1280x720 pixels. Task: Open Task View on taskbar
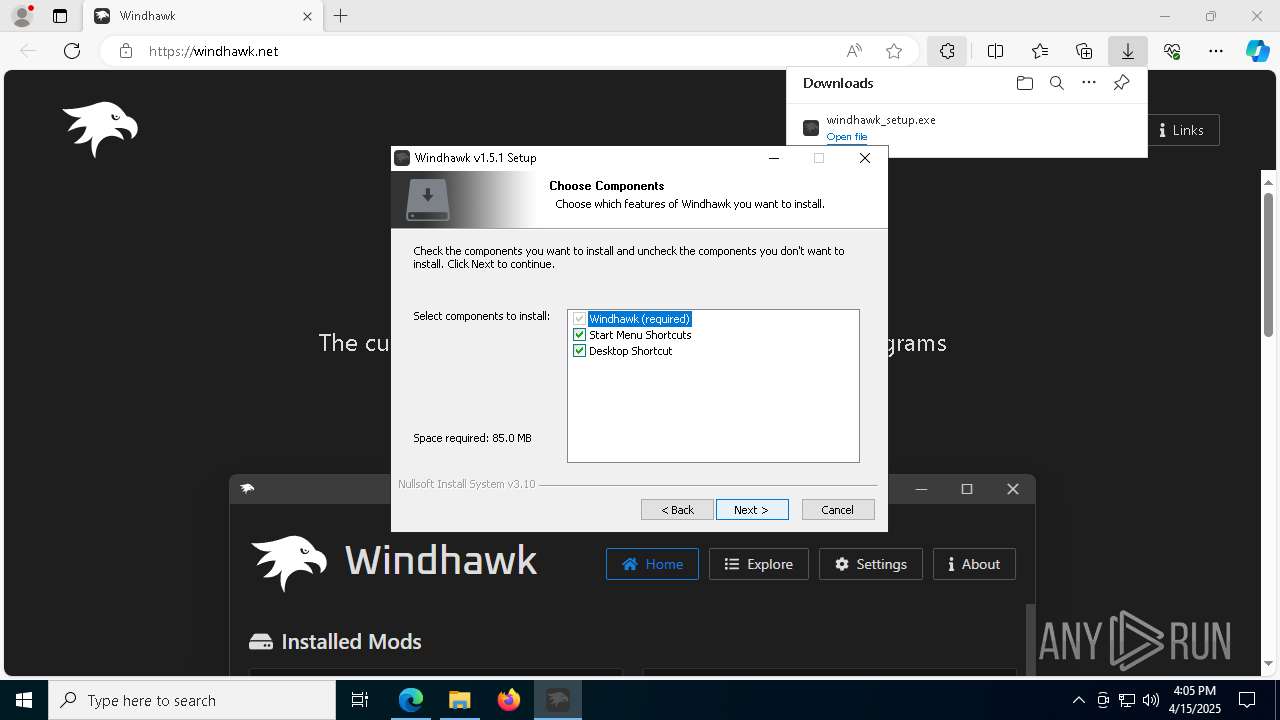coord(360,700)
